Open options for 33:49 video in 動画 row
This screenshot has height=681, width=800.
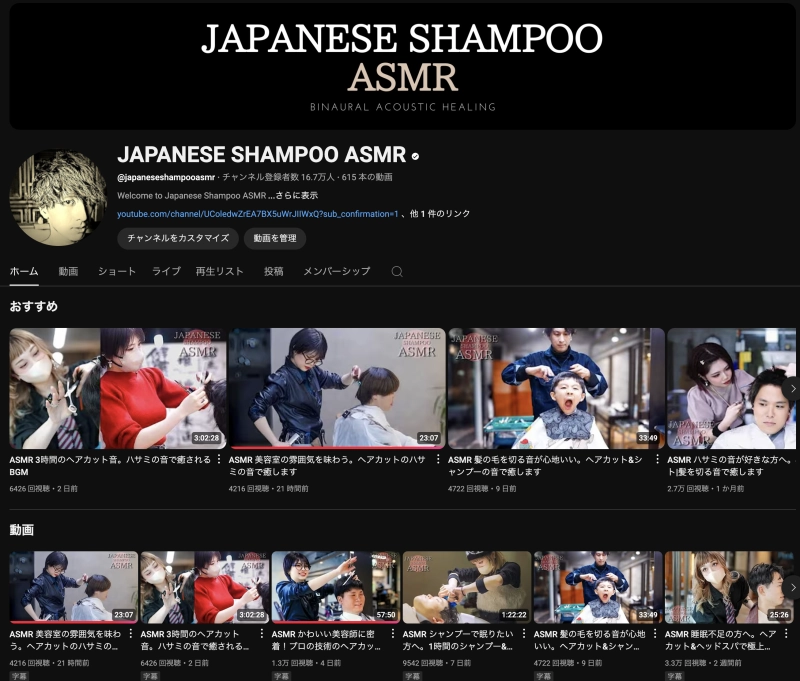pyautogui.click(x=655, y=634)
